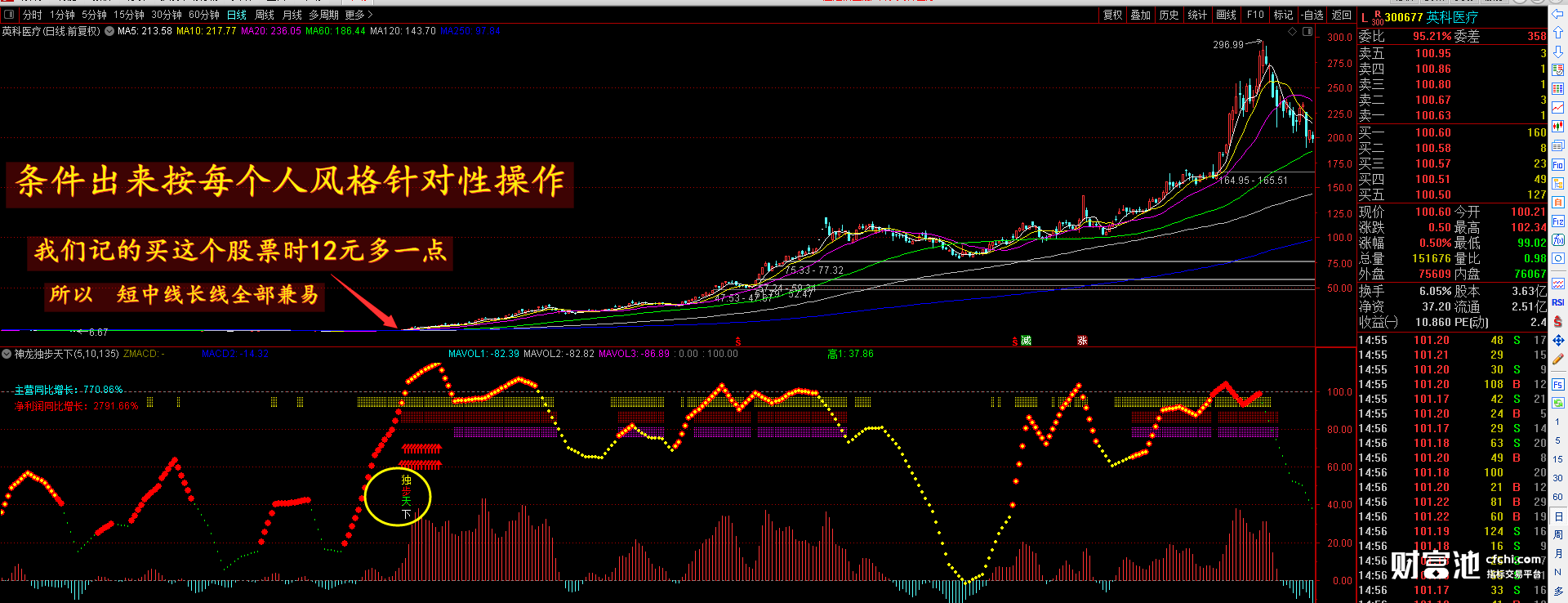The height and width of the screenshot is (603, 1568).
Task: Click the 复权 button
Action: click(x=1113, y=15)
